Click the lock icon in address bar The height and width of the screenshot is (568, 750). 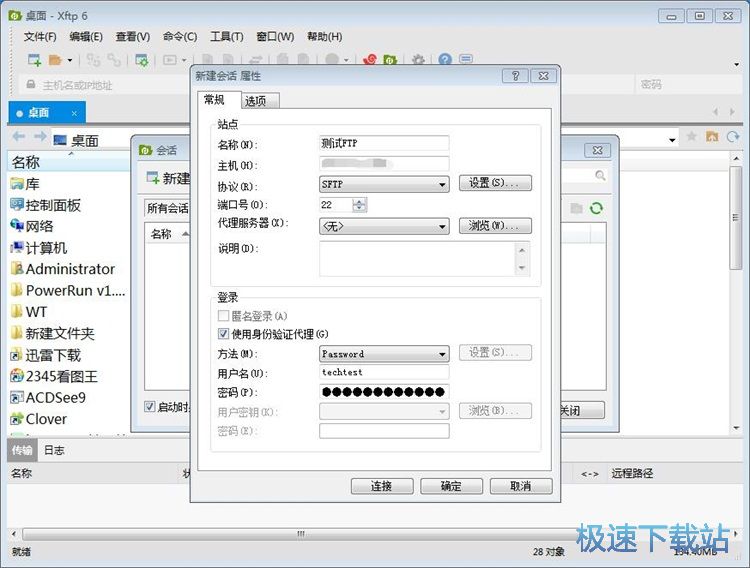[31, 84]
